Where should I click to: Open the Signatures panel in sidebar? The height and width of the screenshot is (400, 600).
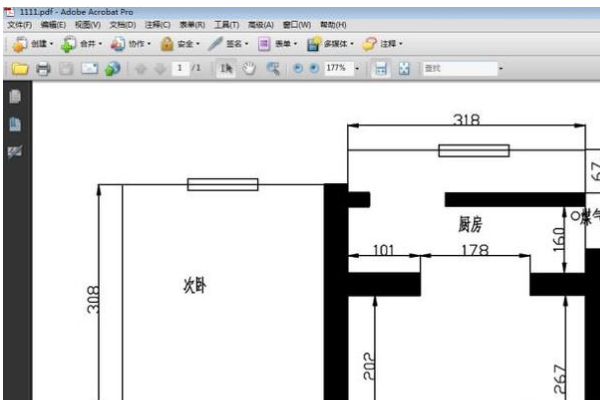click(x=14, y=151)
